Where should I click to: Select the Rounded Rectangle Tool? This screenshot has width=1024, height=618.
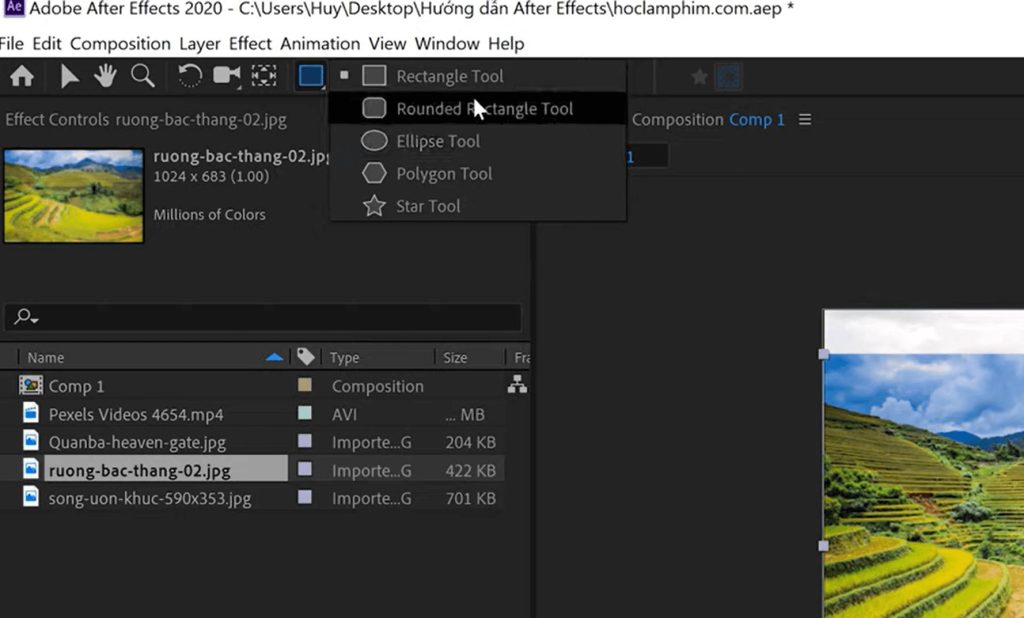pyautogui.click(x=470, y=108)
